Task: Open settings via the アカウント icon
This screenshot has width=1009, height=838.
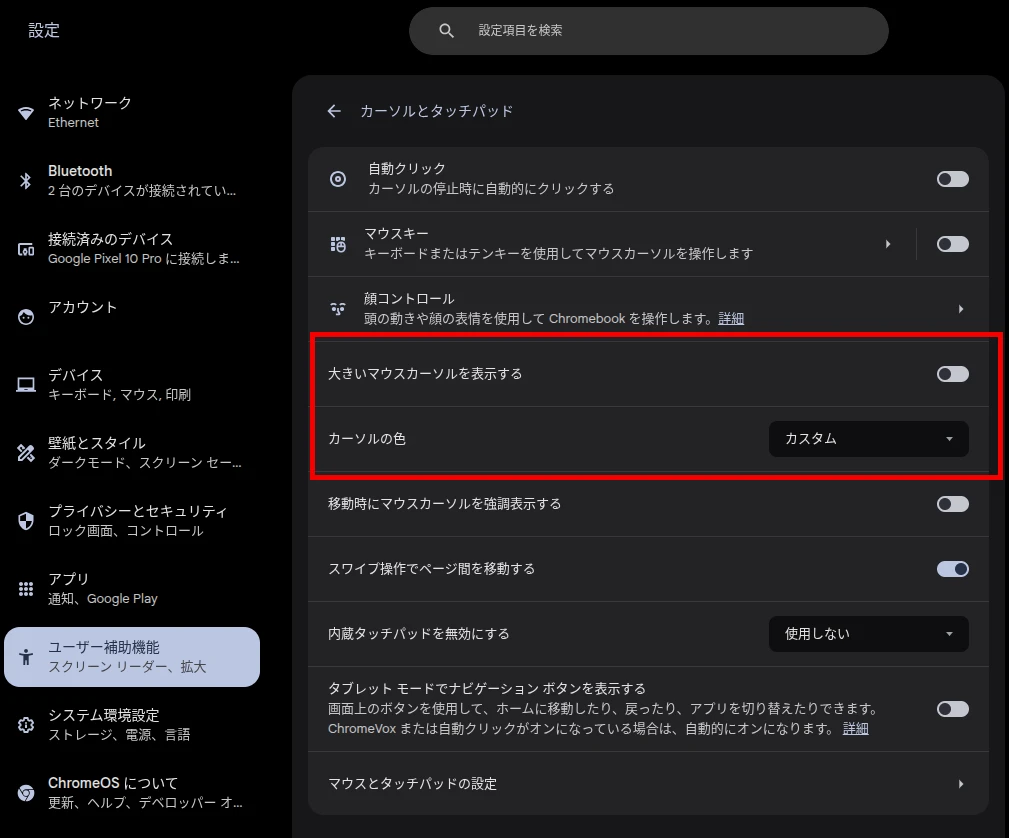Action: coord(25,316)
